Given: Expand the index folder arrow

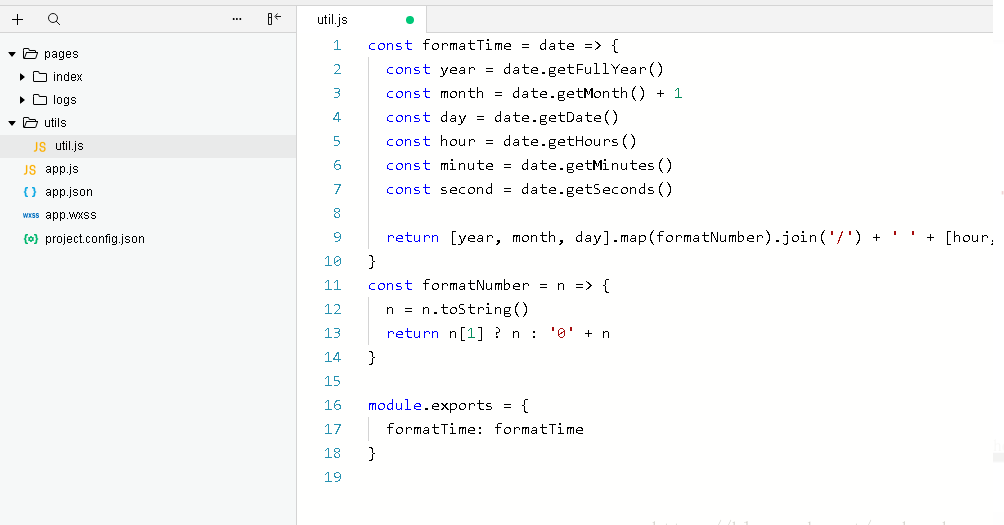Looking at the screenshot, I should [23, 77].
